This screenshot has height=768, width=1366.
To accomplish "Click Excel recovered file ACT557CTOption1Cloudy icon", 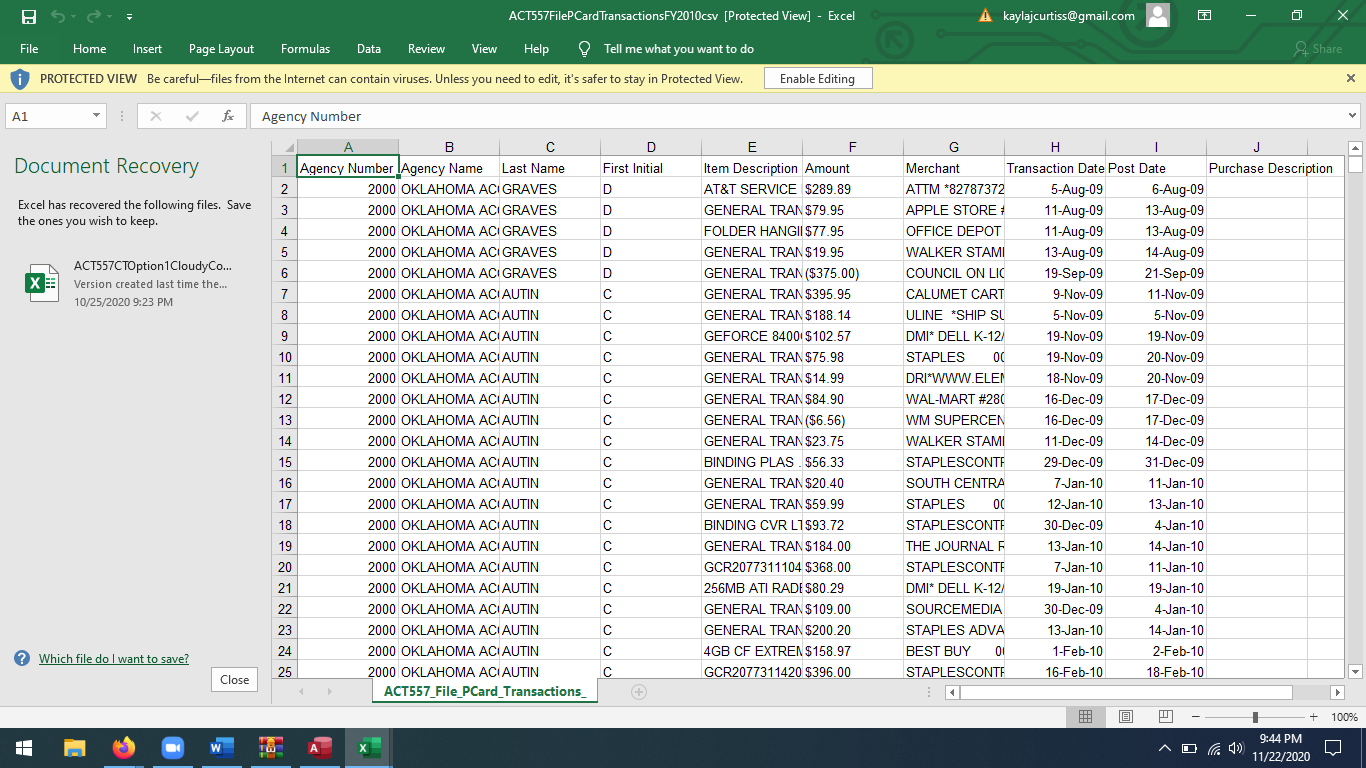I will click(x=41, y=283).
